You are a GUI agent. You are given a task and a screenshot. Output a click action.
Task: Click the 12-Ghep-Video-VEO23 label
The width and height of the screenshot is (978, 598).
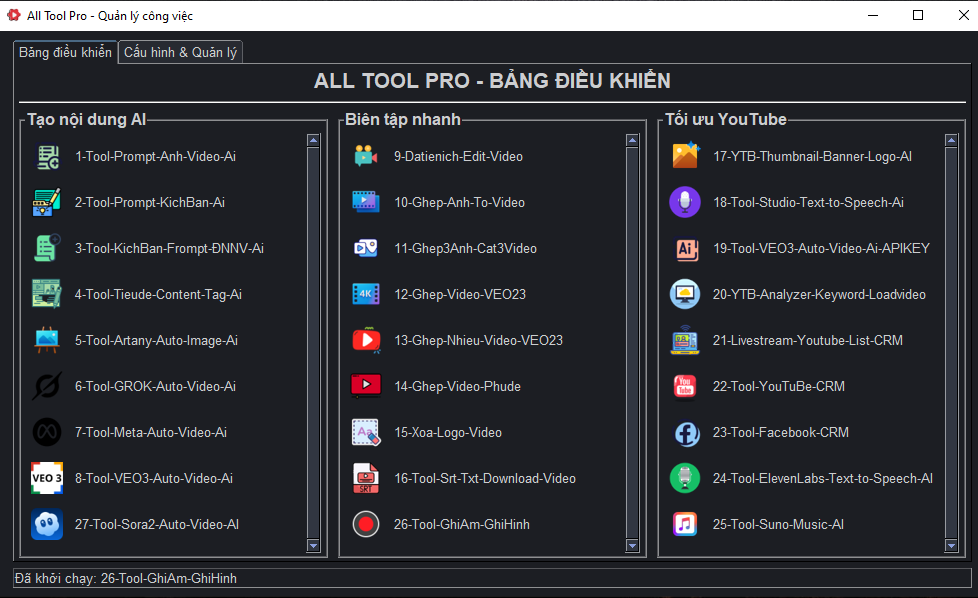click(x=460, y=294)
